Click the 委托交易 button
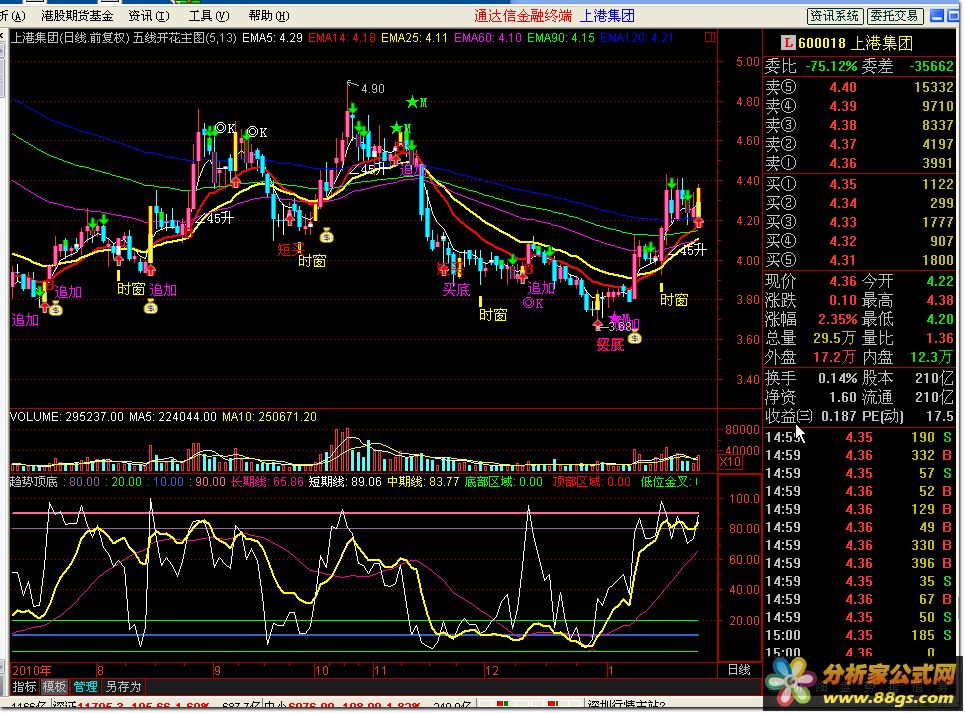 [x=894, y=16]
